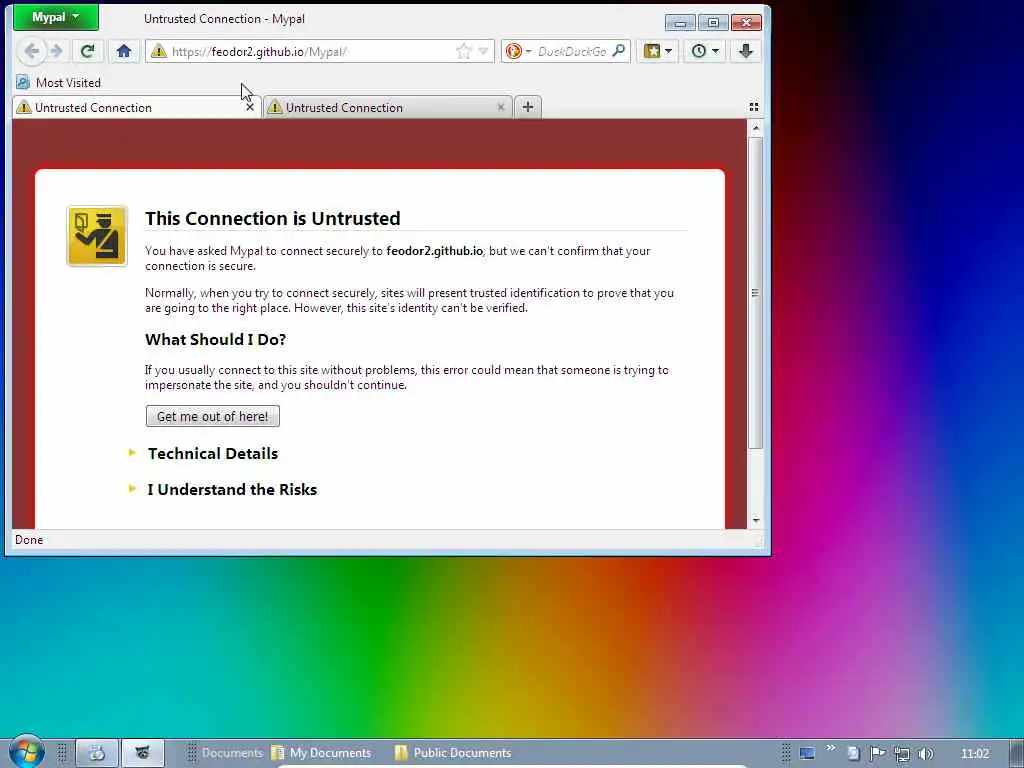Click the Done status bar text
Screen dimensions: 1024x768
(x=29, y=540)
